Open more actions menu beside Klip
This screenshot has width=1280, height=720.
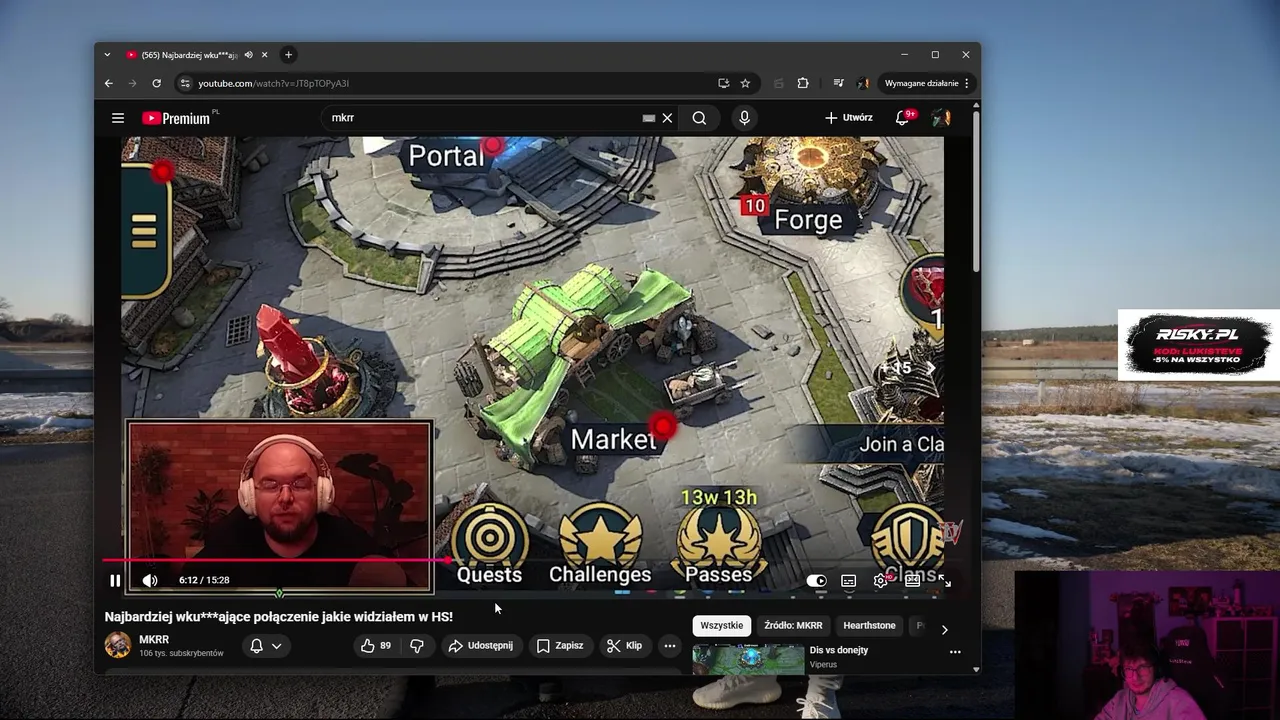[x=670, y=646]
